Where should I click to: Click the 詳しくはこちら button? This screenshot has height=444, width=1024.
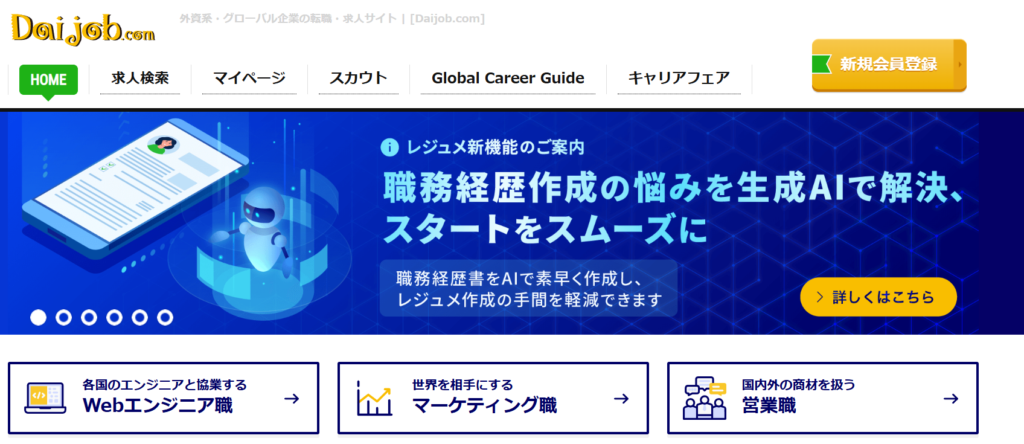tap(878, 297)
